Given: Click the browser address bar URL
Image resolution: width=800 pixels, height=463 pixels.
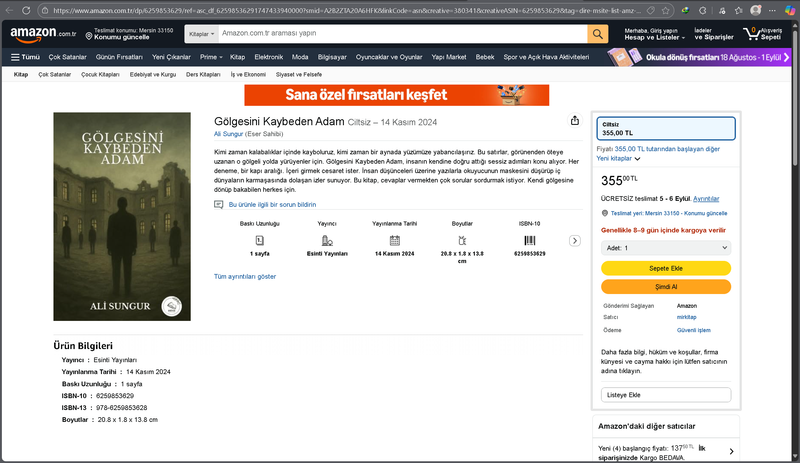Looking at the screenshot, I should point(347,10).
